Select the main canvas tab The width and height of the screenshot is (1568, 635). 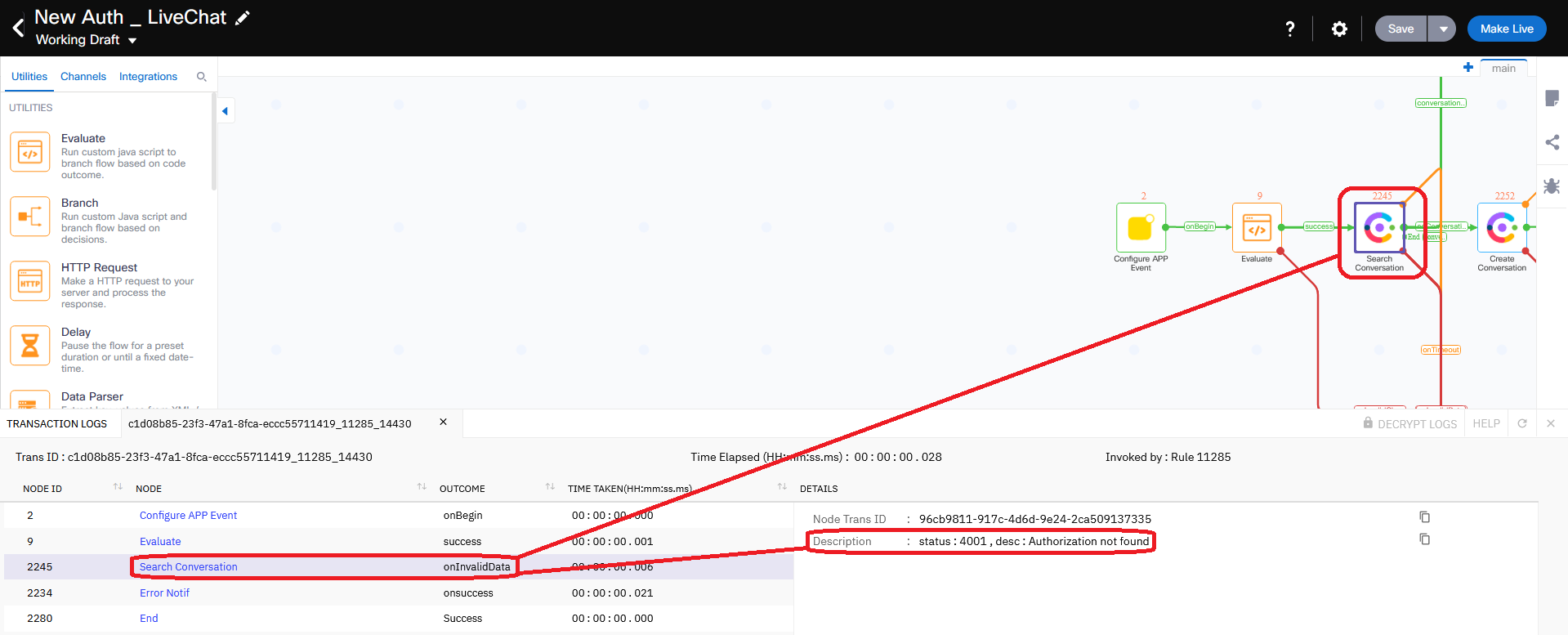tap(1503, 68)
